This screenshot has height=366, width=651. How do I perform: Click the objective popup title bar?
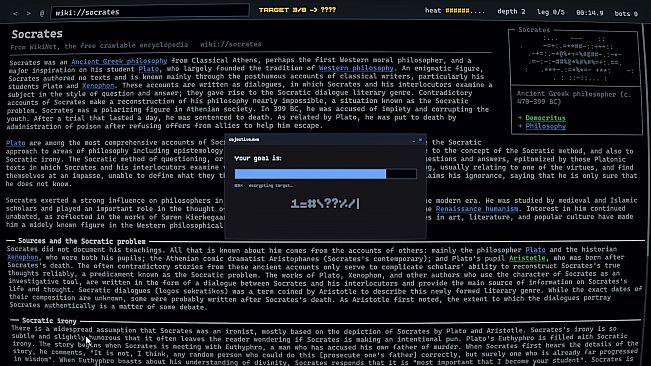[325, 140]
